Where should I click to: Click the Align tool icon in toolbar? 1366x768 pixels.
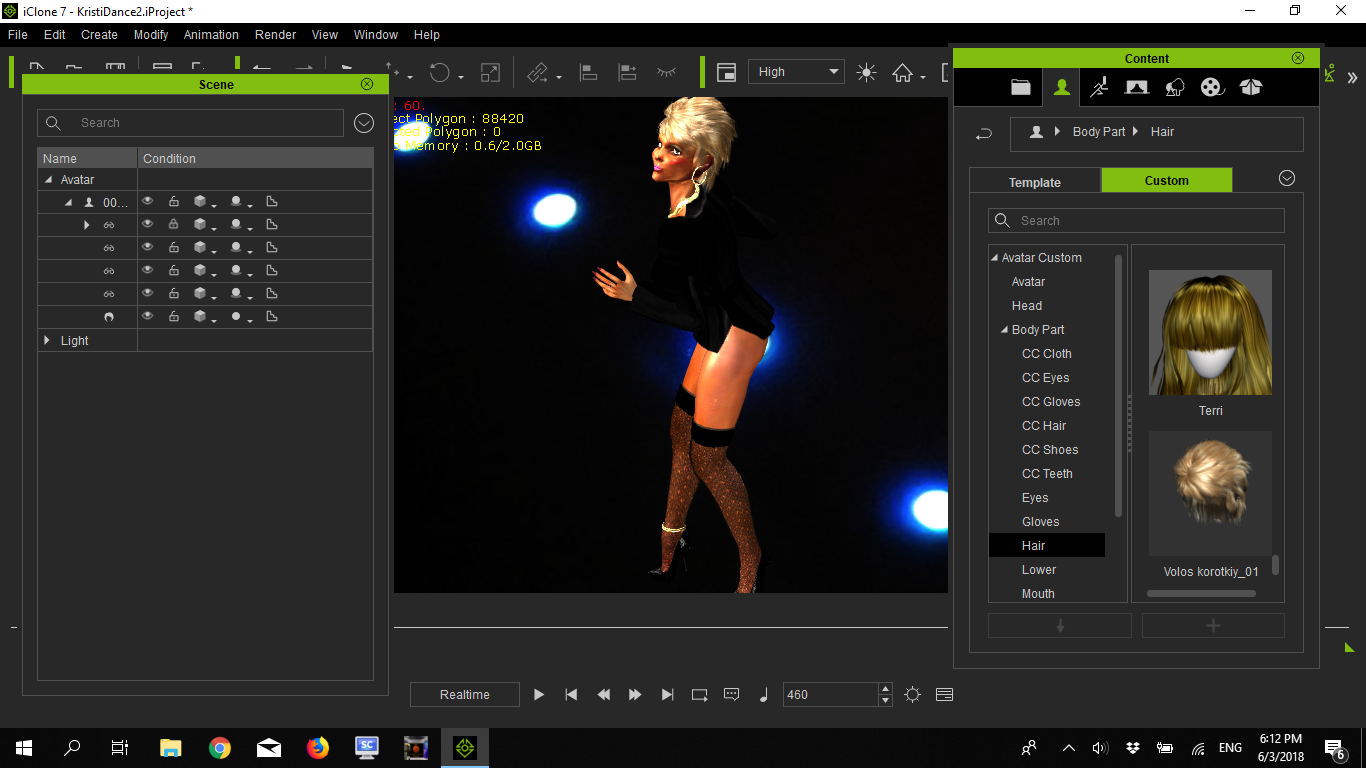click(x=589, y=72)
